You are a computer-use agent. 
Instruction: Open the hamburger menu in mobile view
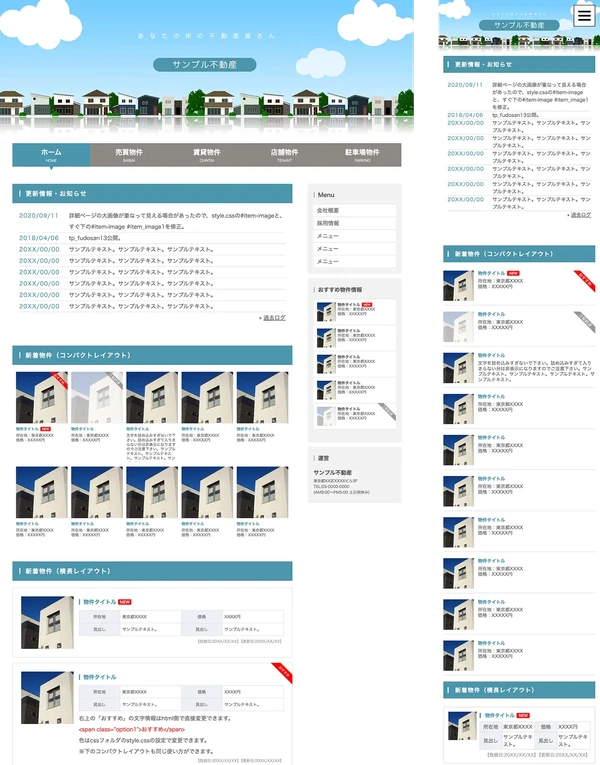[x=584, y=16]
